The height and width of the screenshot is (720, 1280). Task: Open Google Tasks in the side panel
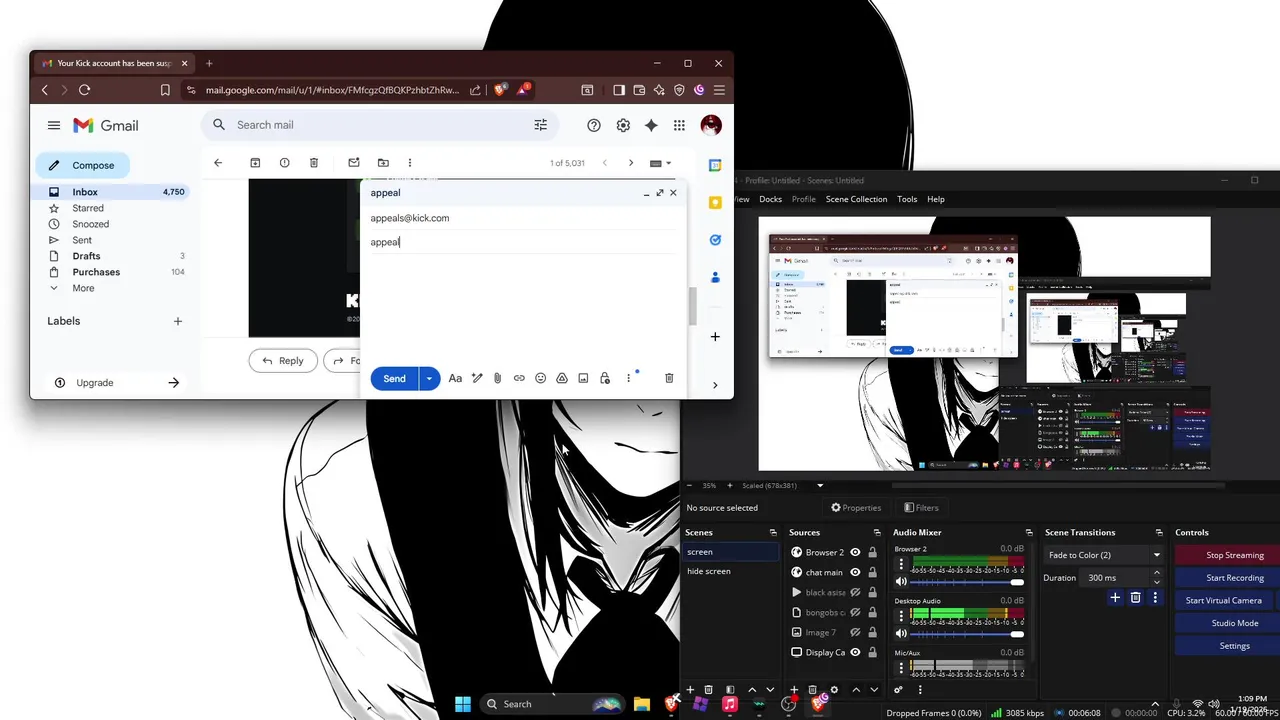pyautogui.click(x=715, y=240)
